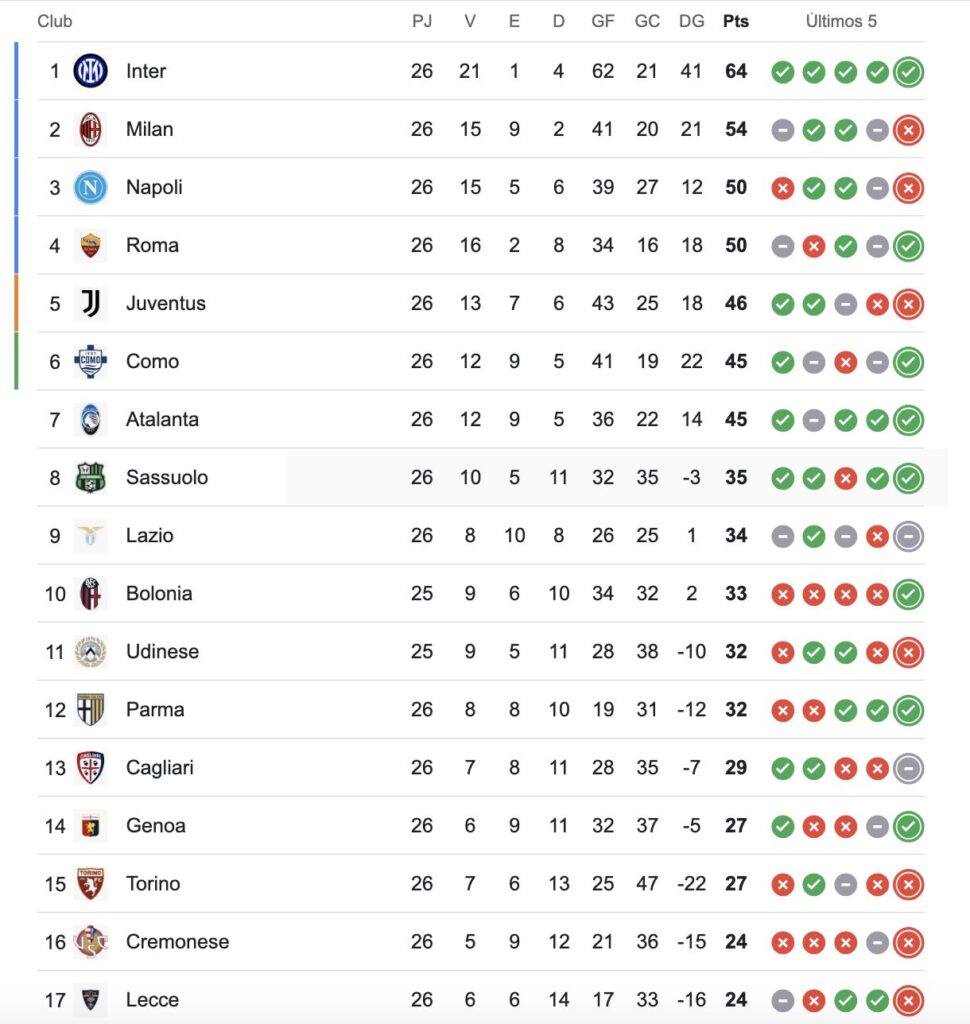The image size is (970, 1024).
Task: Click the Club column header
Action: pos(55,21)
